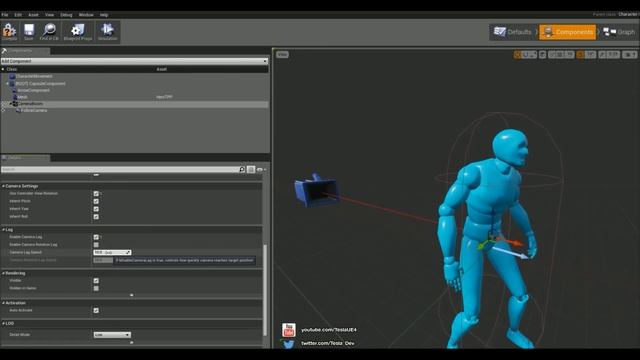The height and width of the screenshot is (360, 640).
Task: Switch to the Defaults mode
Action: click(x=513, y=32)
